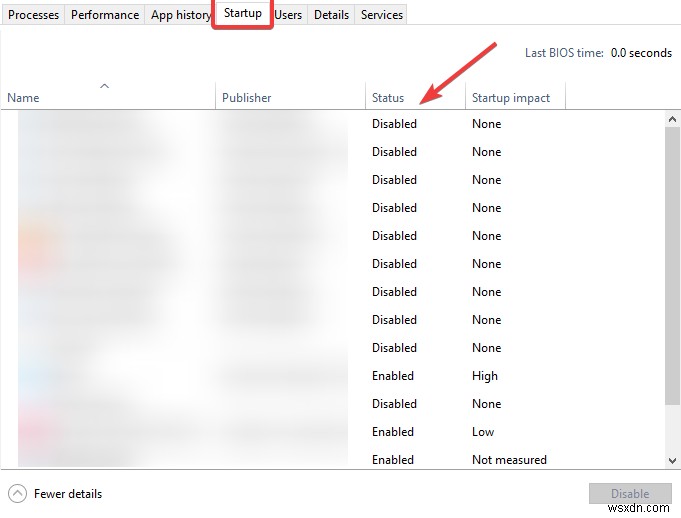The height and width of the screenshot is (518, 681).
Task: Open the Details tab
Action: [x=331, y=15]
